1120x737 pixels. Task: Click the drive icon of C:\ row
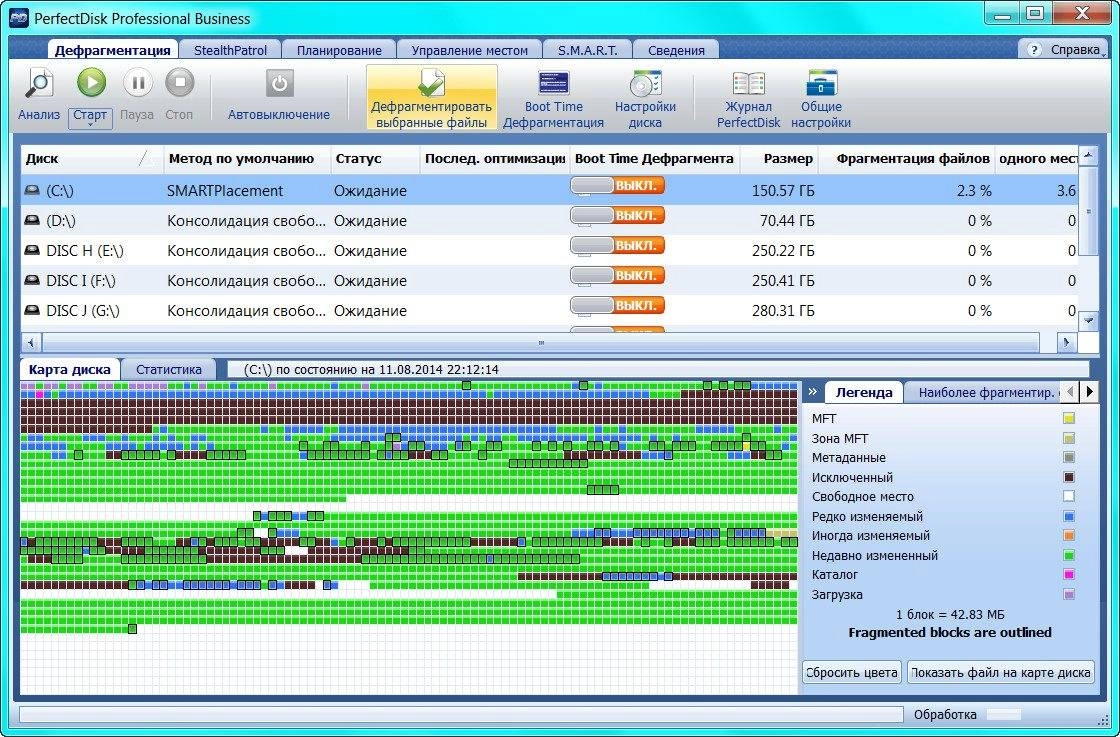(31, 191)
